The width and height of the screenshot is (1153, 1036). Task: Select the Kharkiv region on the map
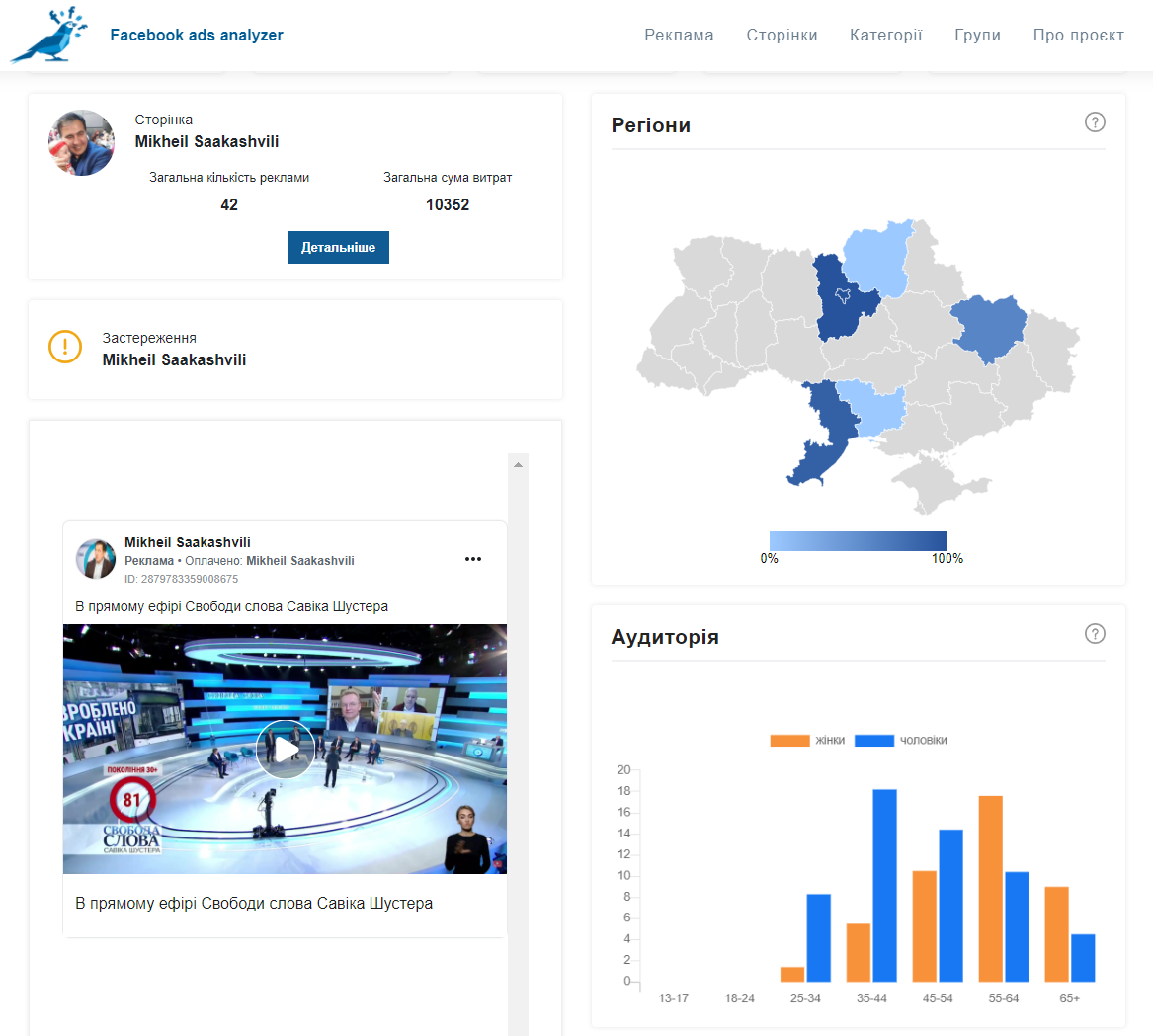(x=989, y=327)
